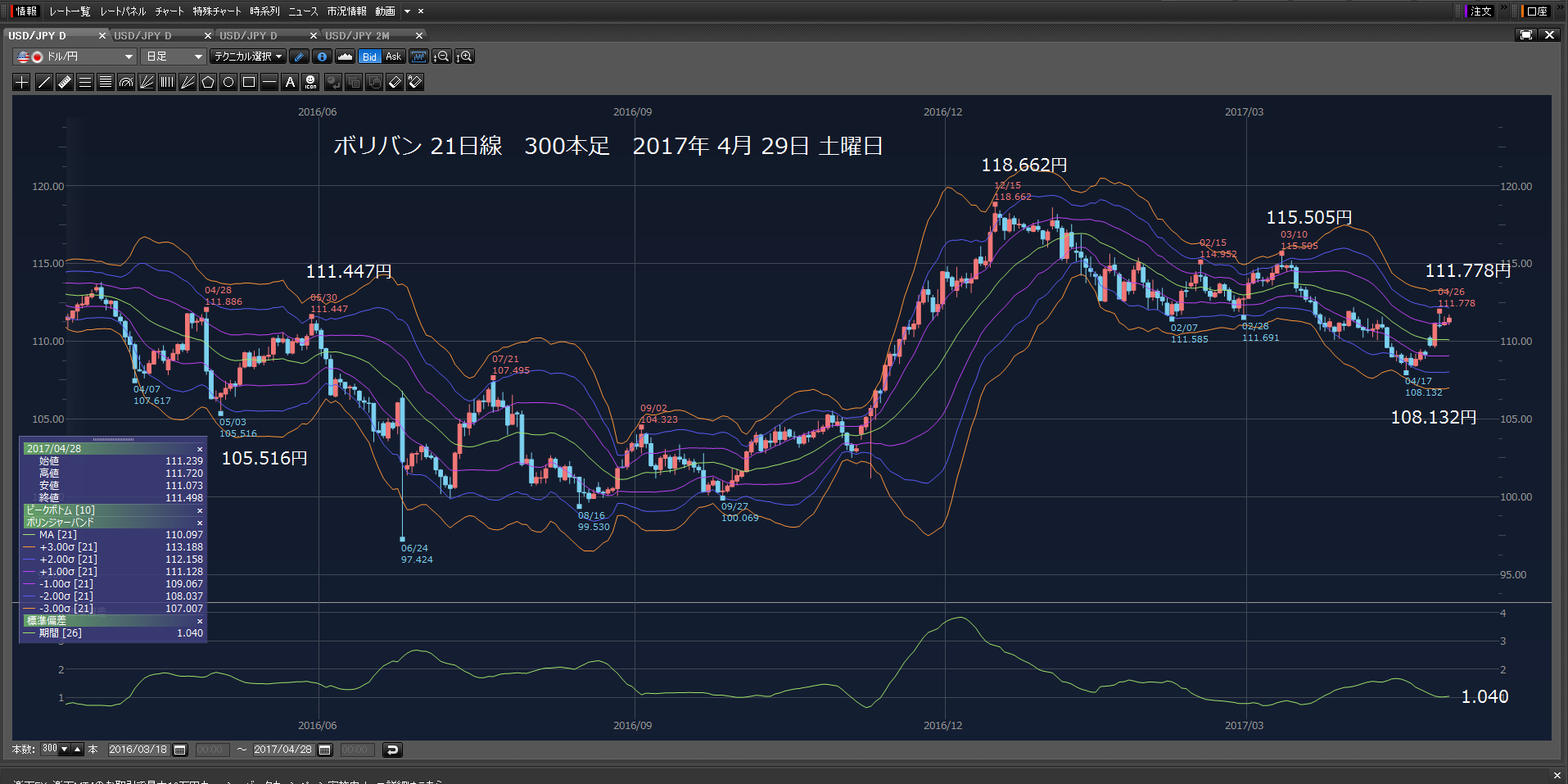Open the smiley icon stamp tool
This screenshot has height=784, width=1568.
310,82
